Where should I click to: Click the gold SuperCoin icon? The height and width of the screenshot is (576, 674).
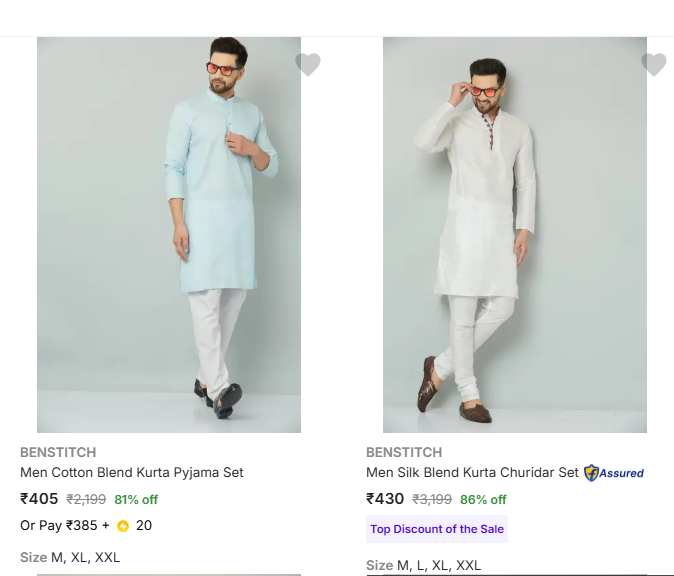123,526
